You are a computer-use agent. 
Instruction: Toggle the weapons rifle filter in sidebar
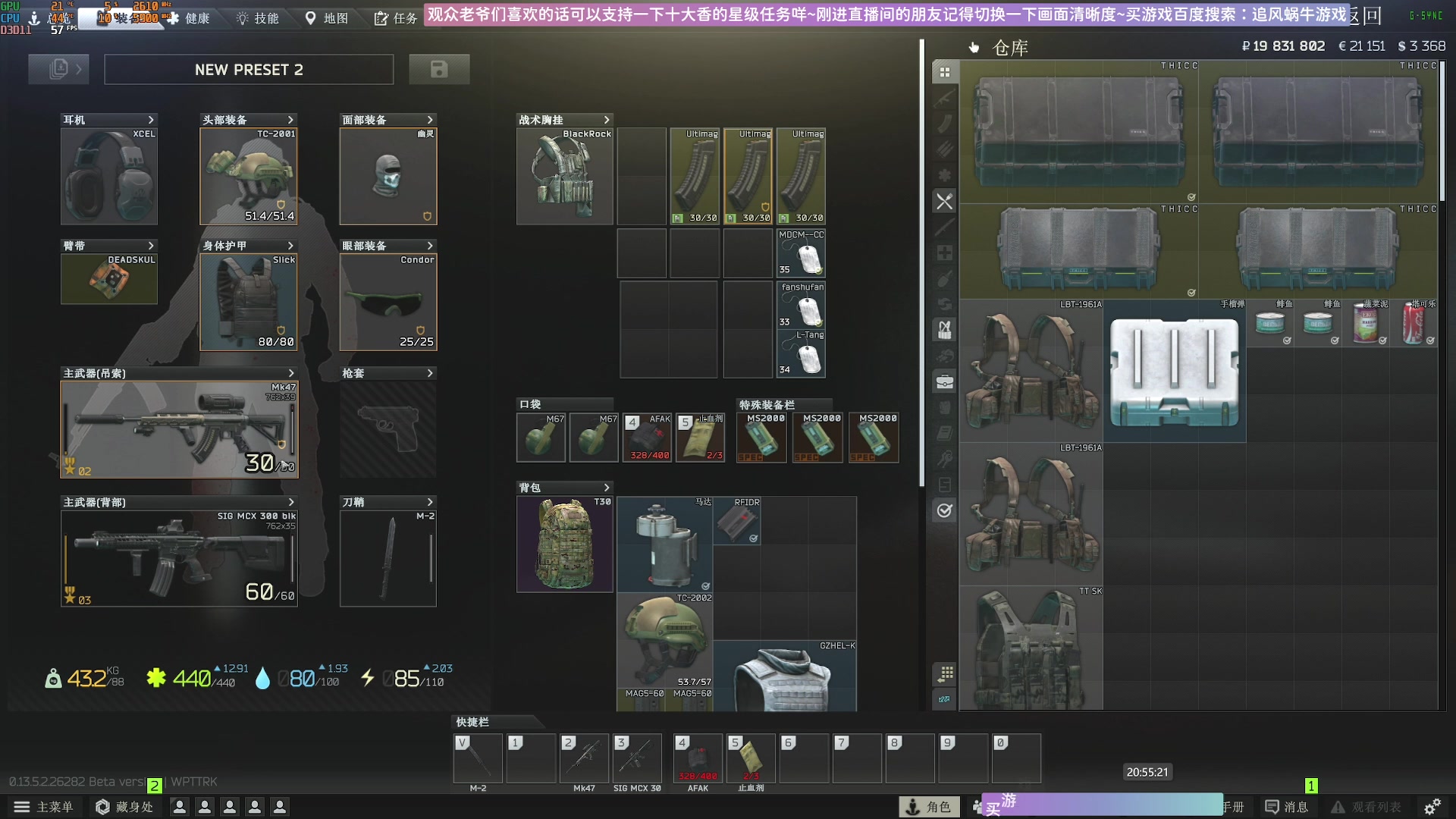[944, 99]
